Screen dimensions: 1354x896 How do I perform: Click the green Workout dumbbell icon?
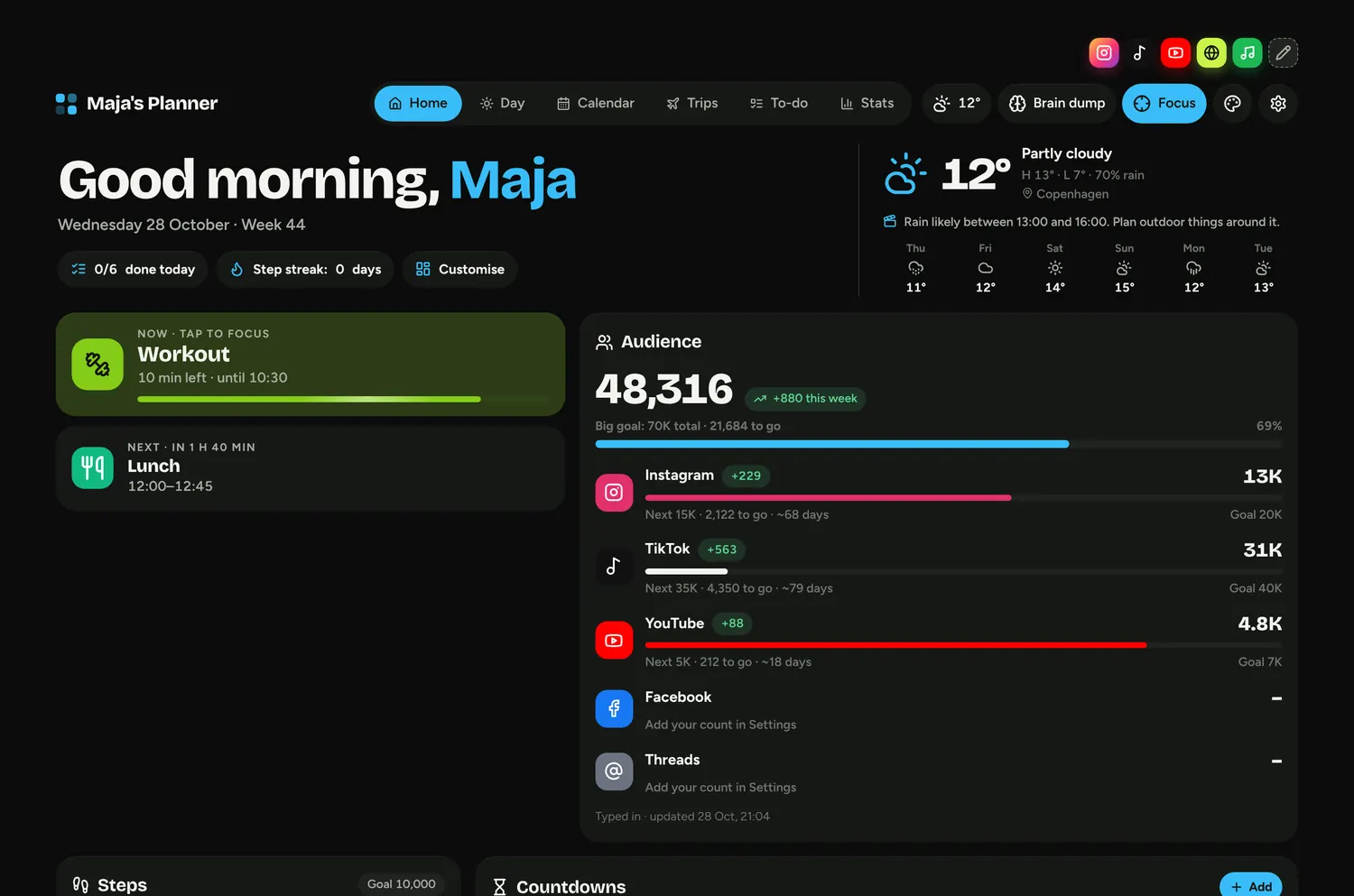[x=97, y=365]
